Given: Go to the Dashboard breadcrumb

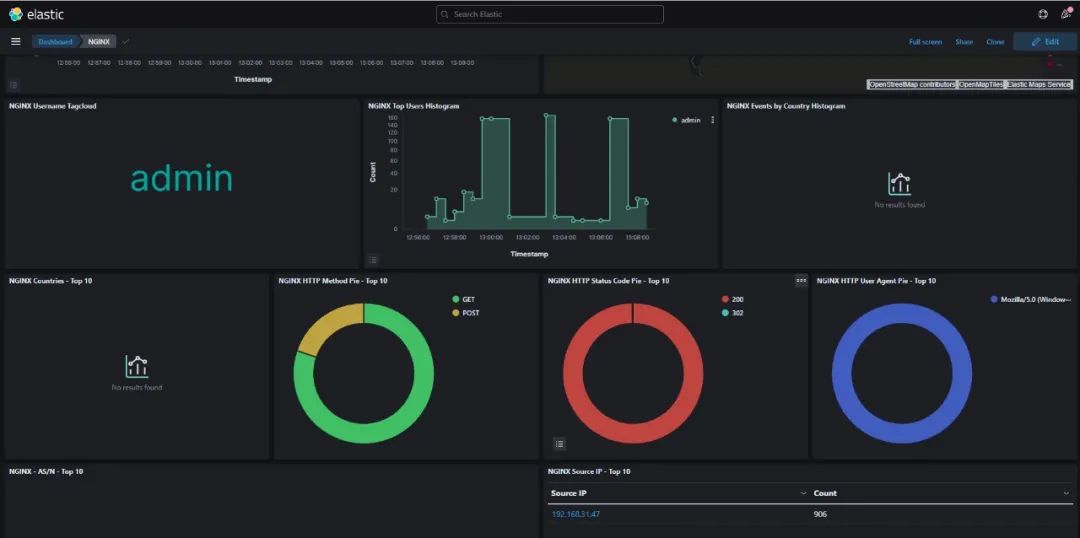Looking at the screenshot, I should 55,41.
